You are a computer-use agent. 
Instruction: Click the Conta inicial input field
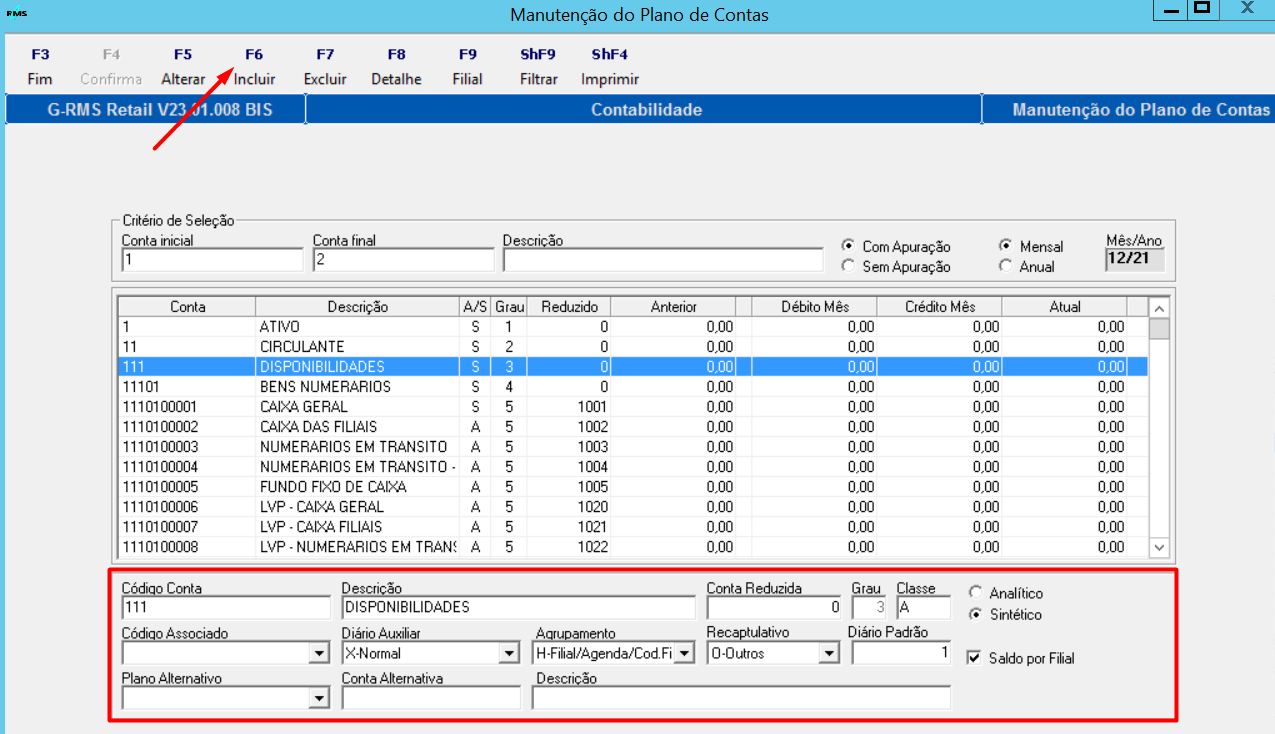[212, 260]
